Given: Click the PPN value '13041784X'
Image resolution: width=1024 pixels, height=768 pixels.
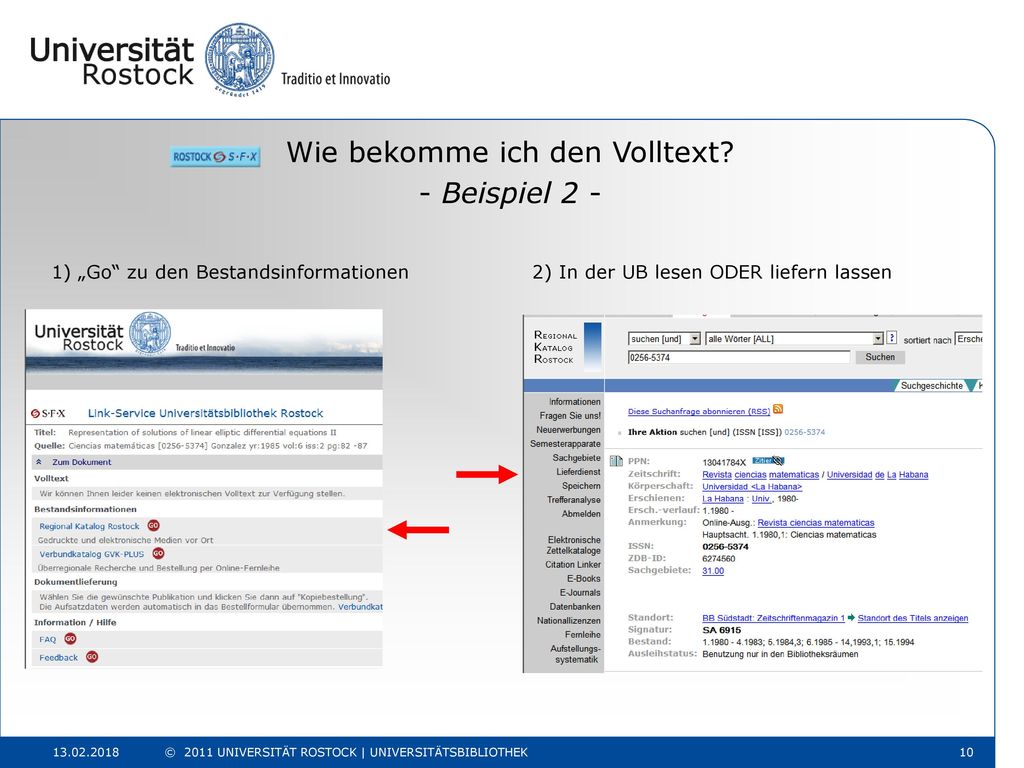Looking at the screenshot, I should (724, 462).
